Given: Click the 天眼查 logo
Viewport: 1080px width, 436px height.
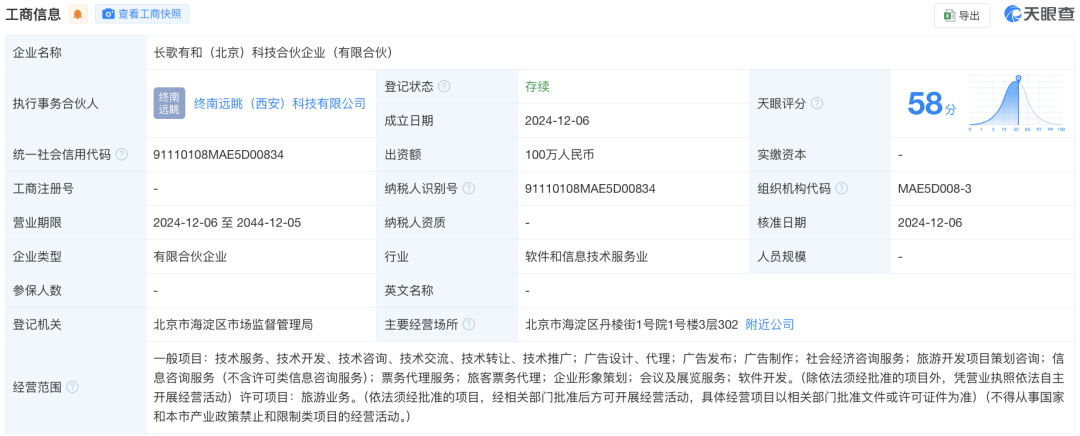Looking at the screenshot, I should (1038, 15).
